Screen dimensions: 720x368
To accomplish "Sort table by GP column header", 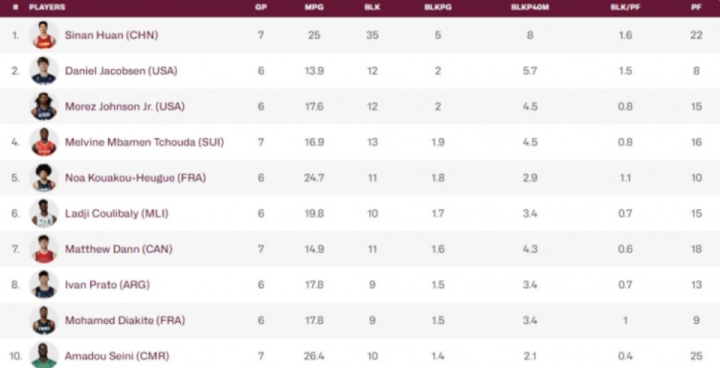I will click(261, 7).
